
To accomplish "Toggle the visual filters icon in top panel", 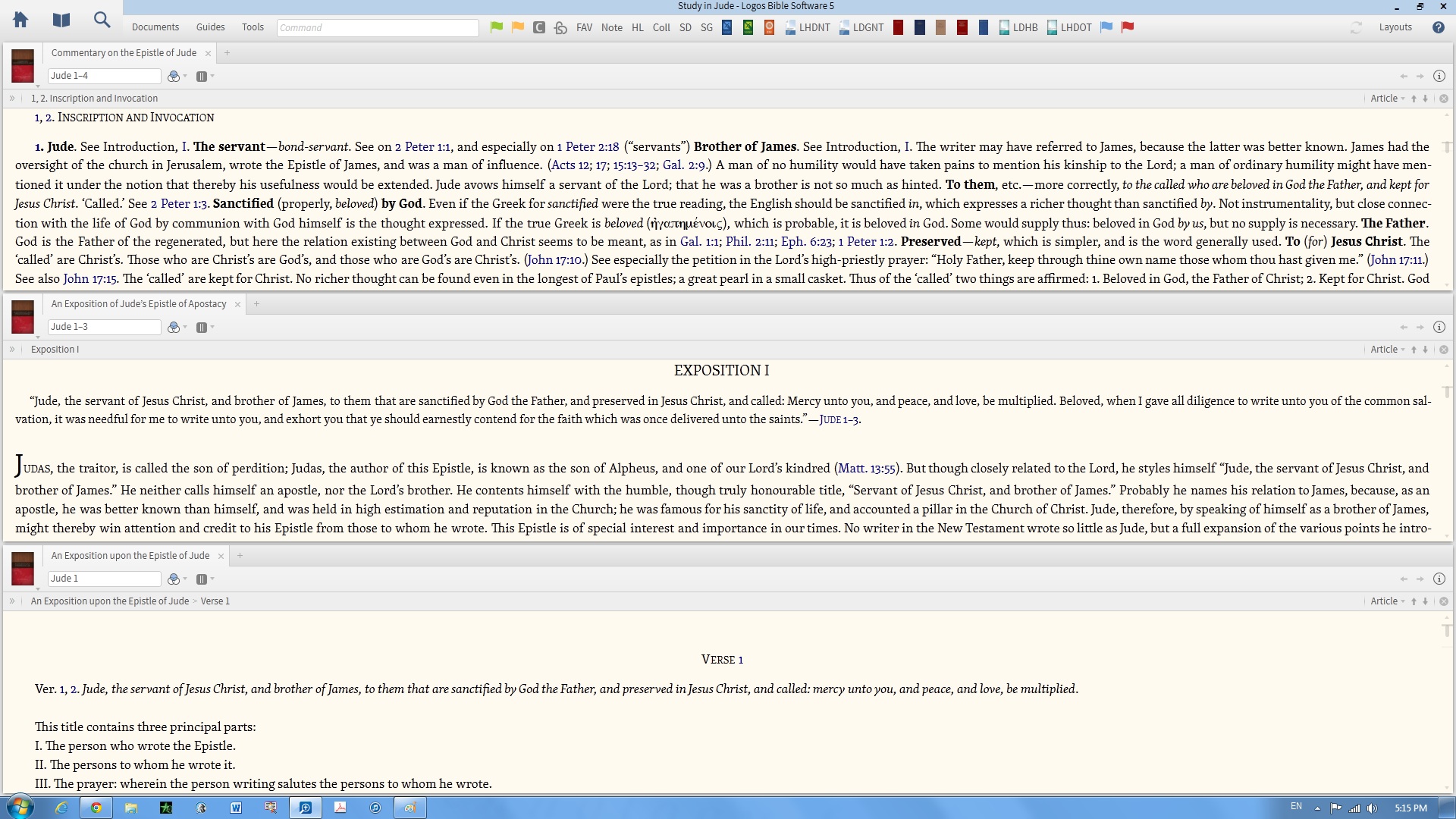I will pyautogui.click(x=174, y=76).
